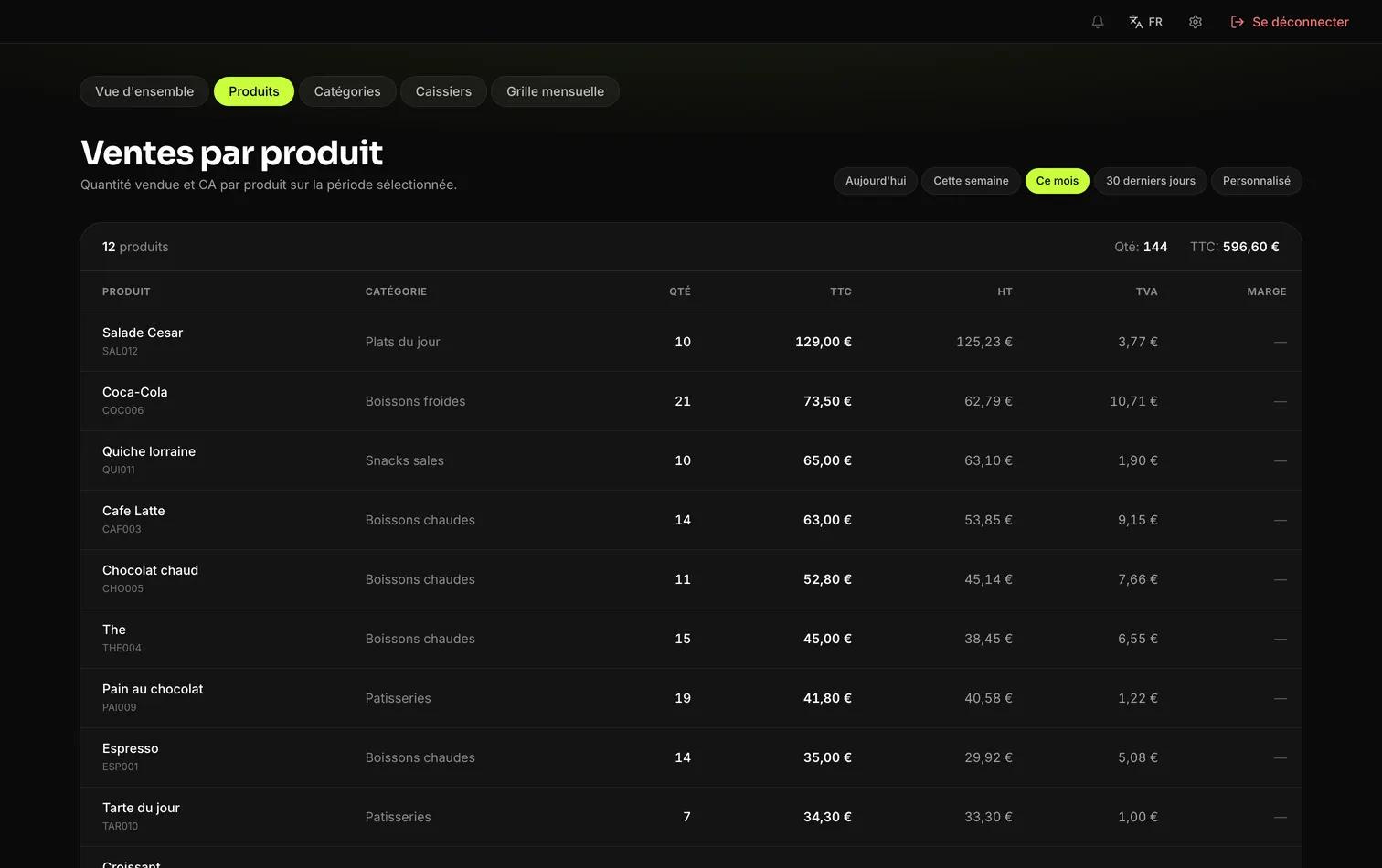The height and width of the screenshot is (868, 1382).
Task: Click the CATÉGORIE column header
Action: click(396, 291)
